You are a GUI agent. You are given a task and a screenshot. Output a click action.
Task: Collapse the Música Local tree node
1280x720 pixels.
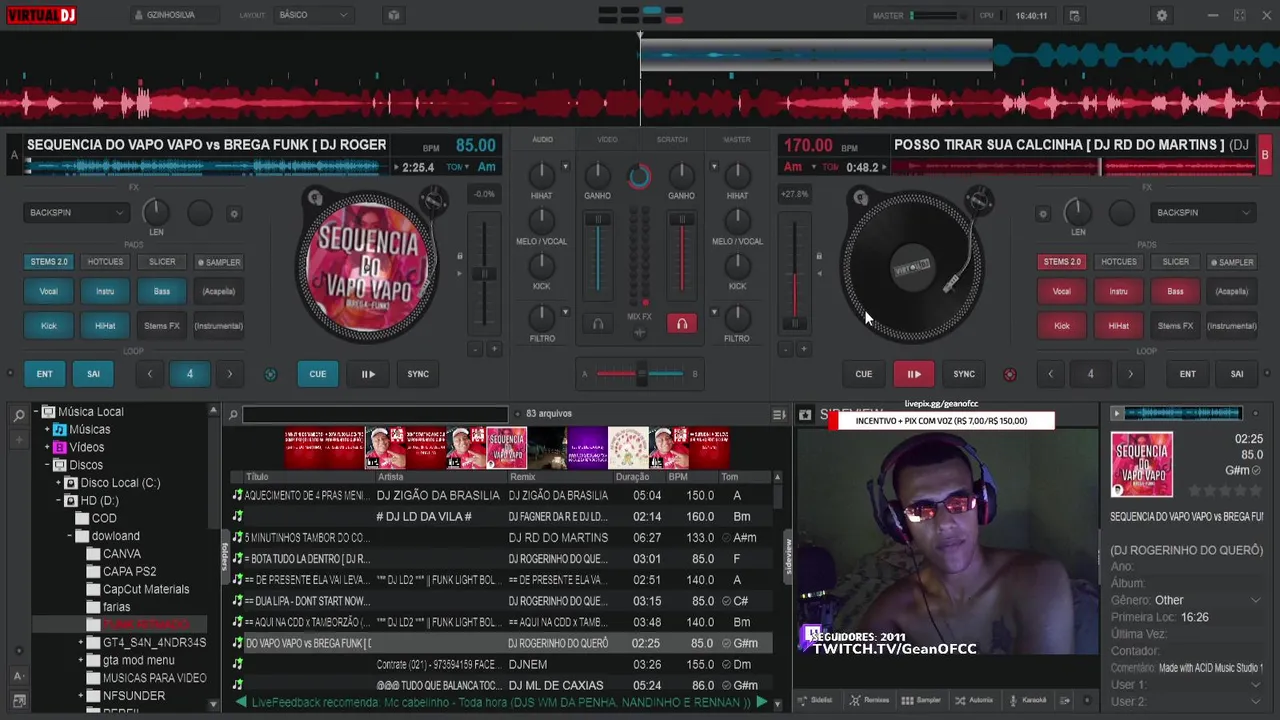point(35,412)
